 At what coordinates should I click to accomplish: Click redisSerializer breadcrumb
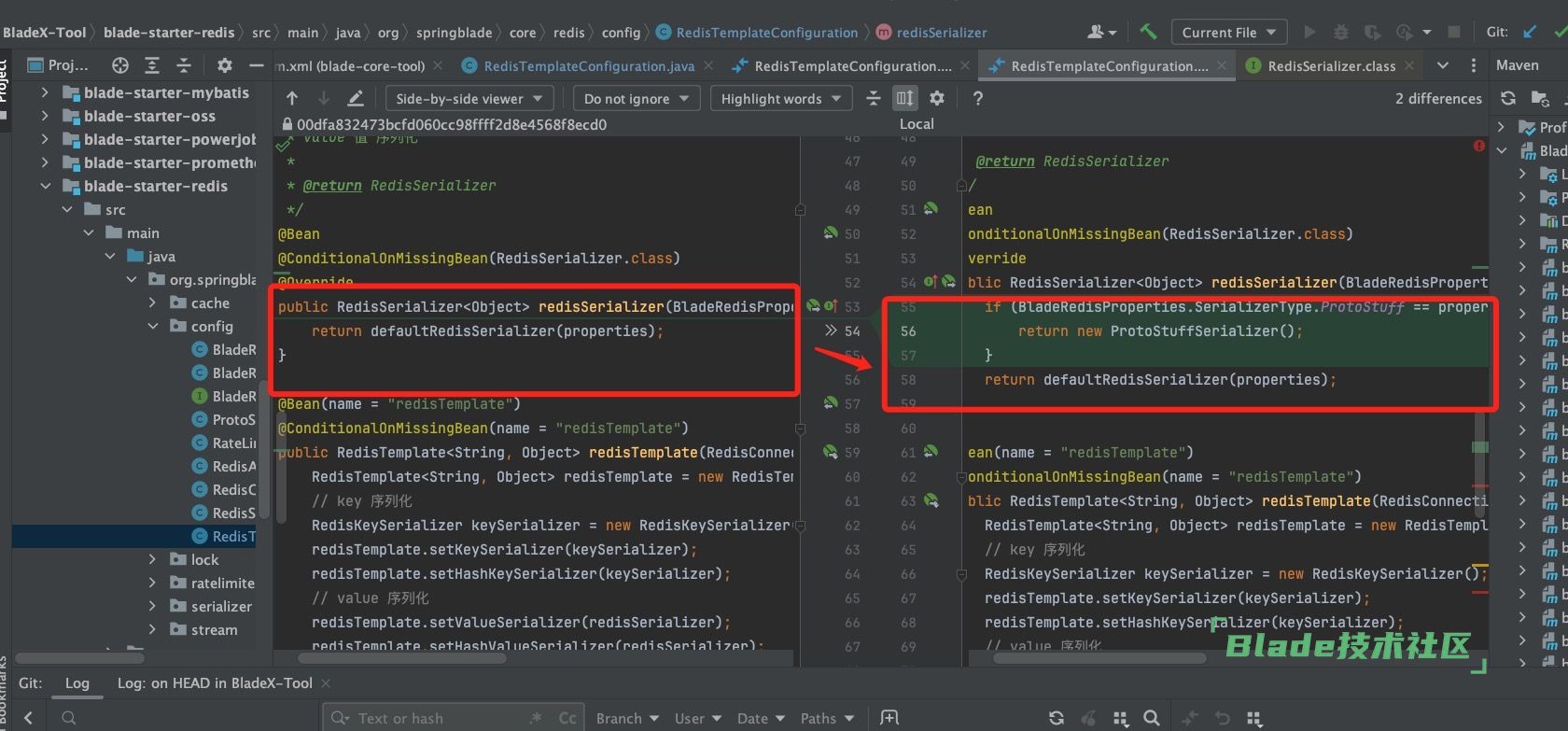pyautogui.click(x=942, y=32)
